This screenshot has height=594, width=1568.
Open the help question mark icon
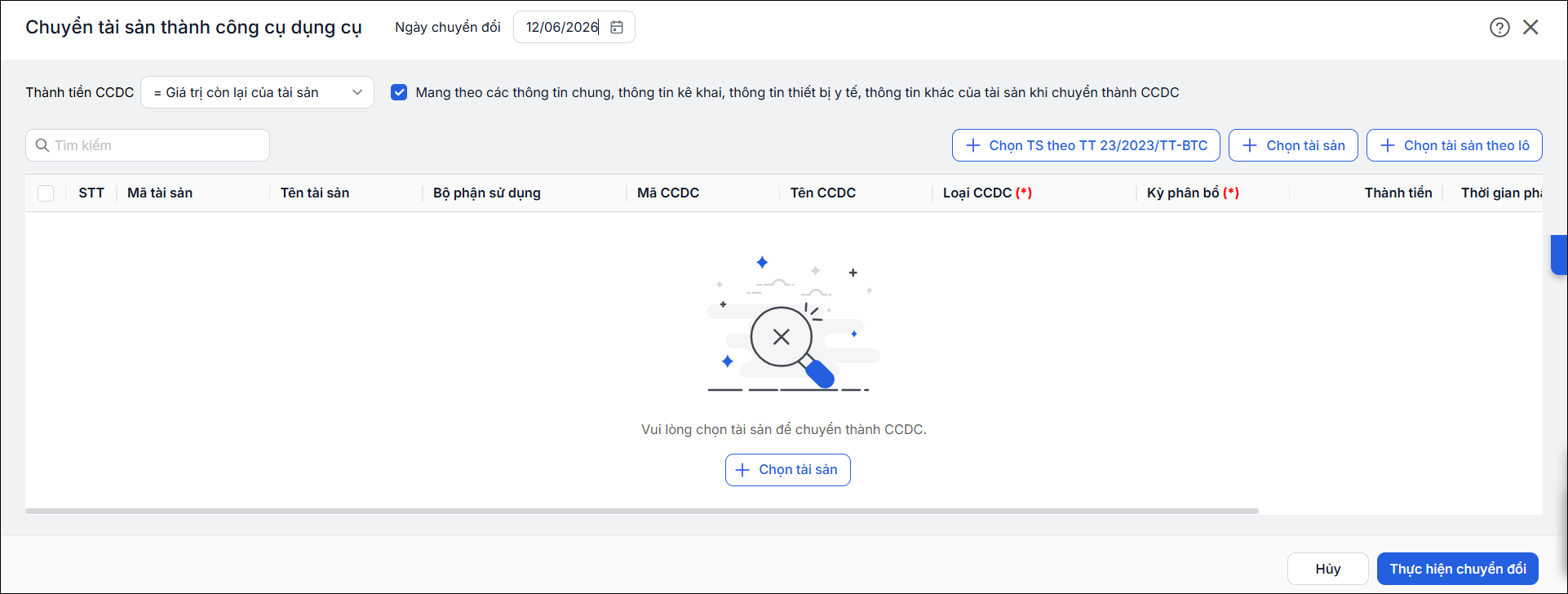1499,28
